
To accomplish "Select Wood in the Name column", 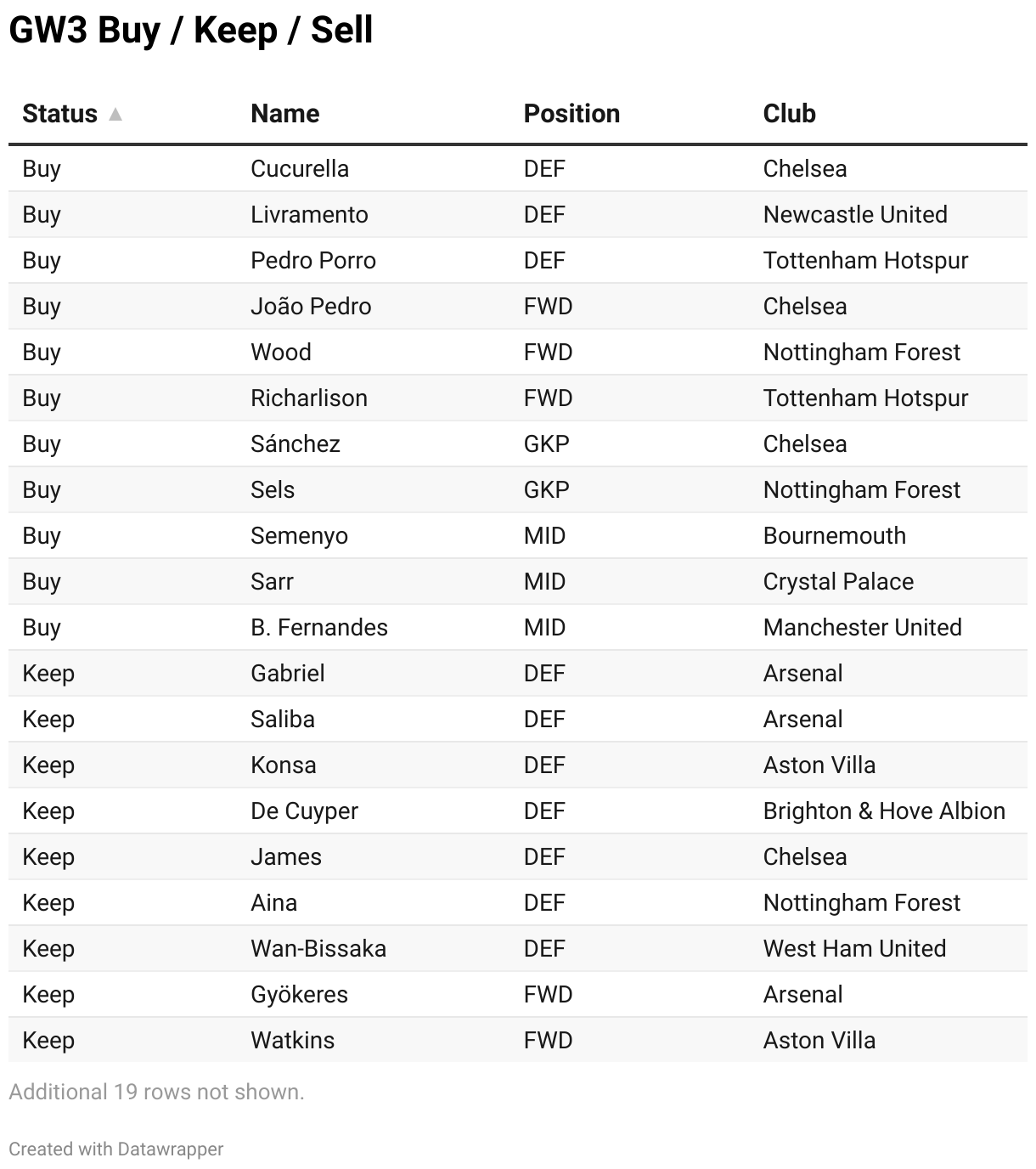I will point(281,352).
